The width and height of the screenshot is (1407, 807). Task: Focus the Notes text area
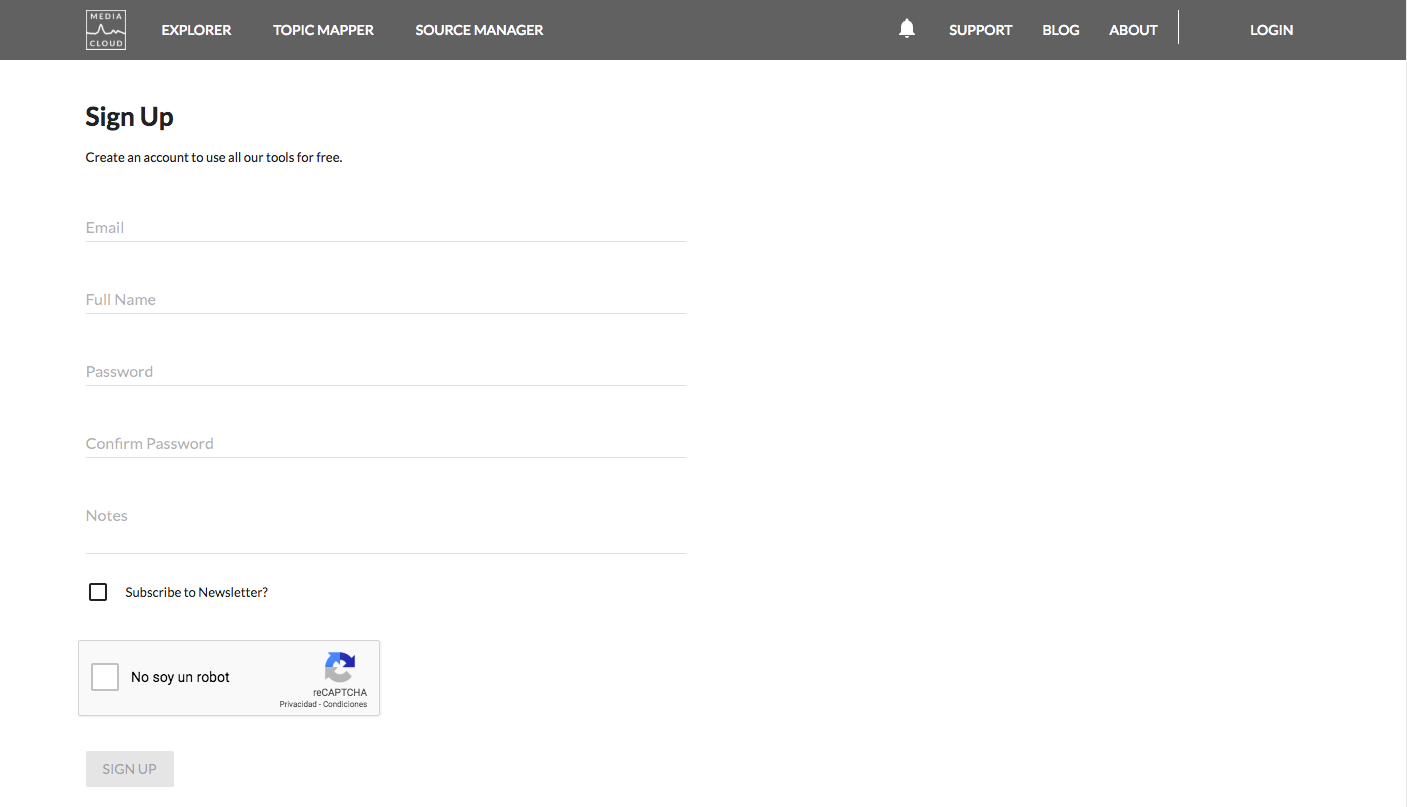tap(385, 527)
